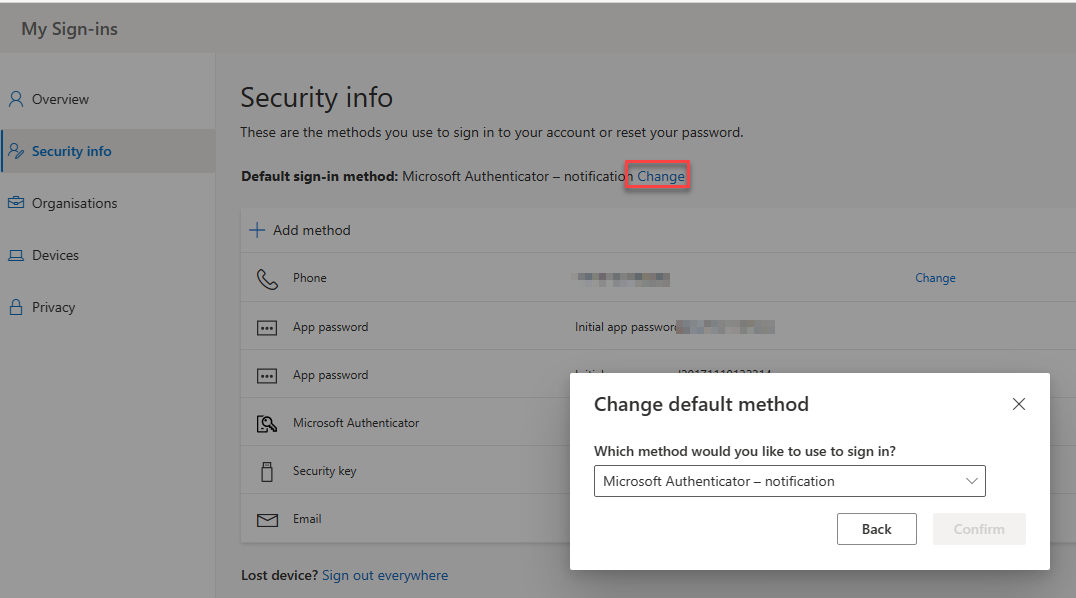Click the plus icon beside Add method
Viewport: 1076px width, 598px height.
click(257, 230)
